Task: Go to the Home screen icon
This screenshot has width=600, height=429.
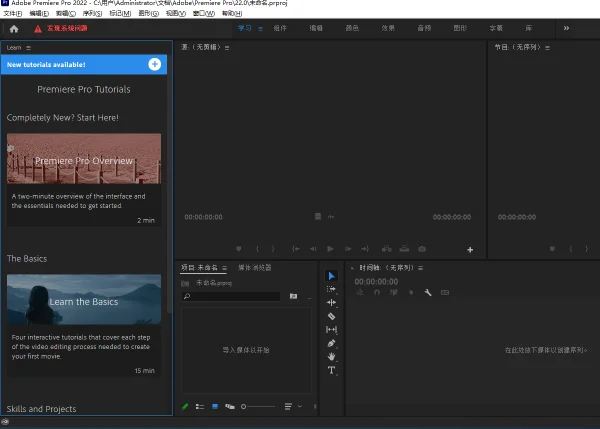Action: (14, 29)
